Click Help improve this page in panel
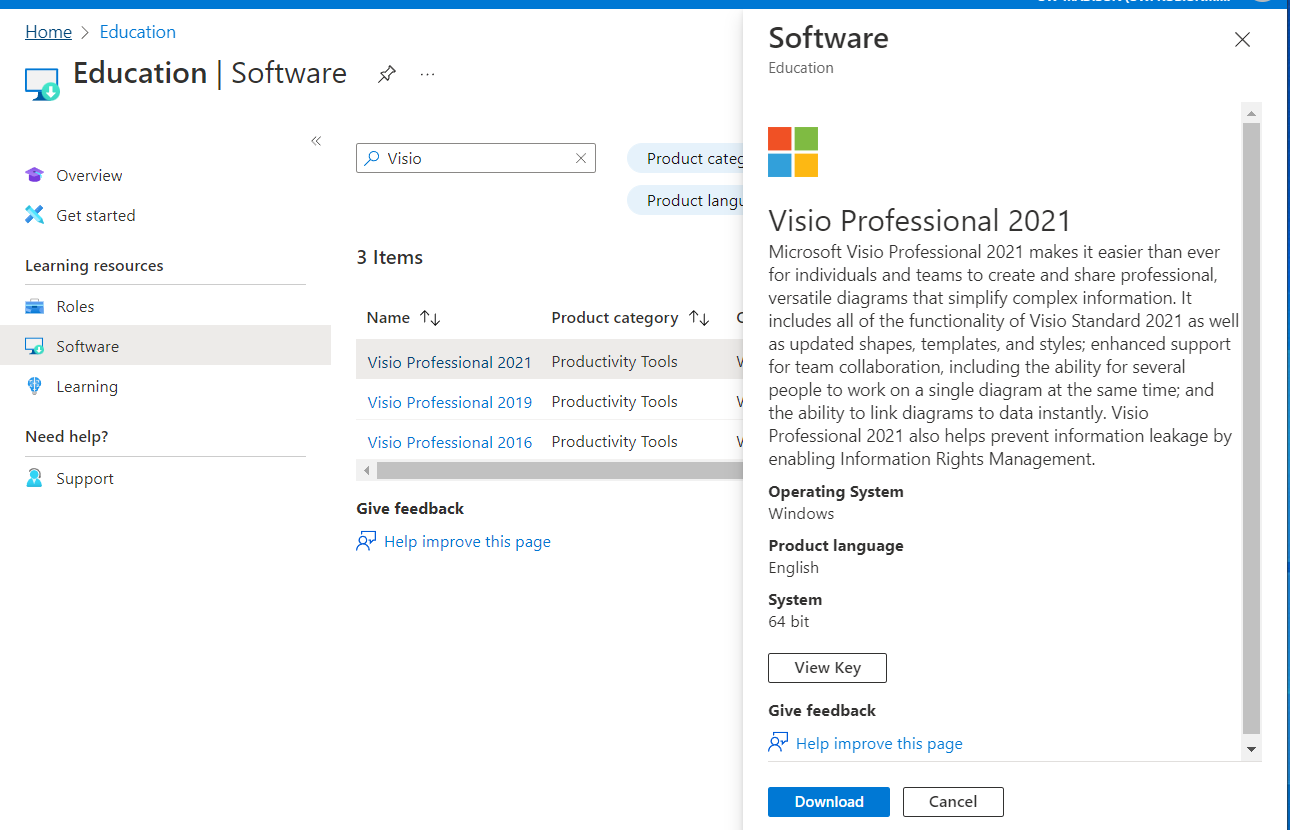 tap(879, 743)
